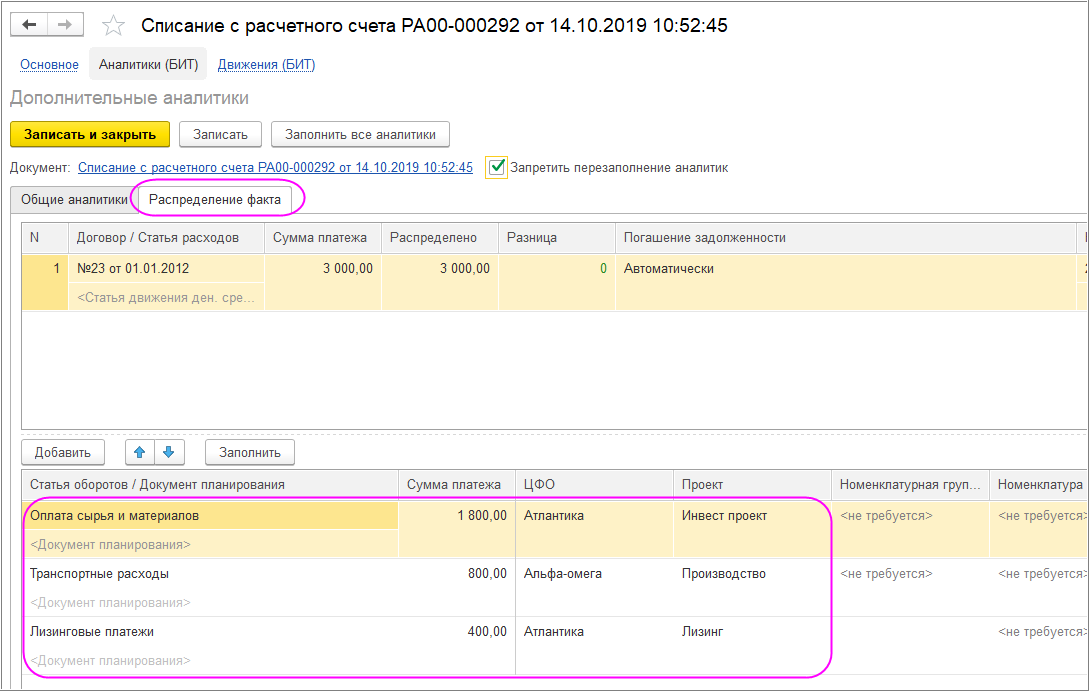Click the forward navigation arrow
The image size is (1089, 691).
pyautogui.click(x=65, y=25)
